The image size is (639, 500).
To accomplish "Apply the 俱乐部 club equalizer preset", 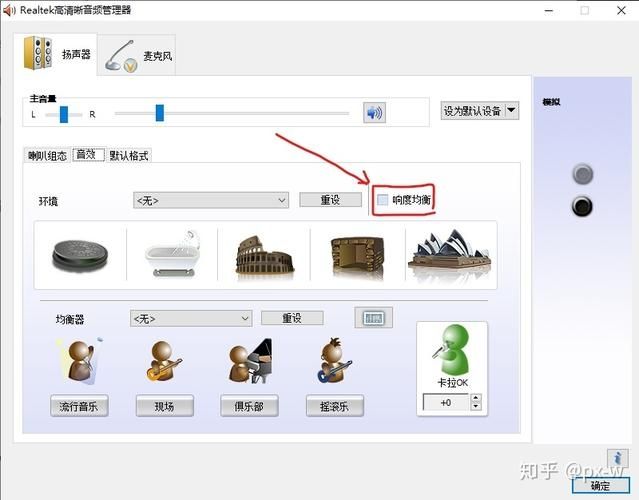I will pos(249,406).
